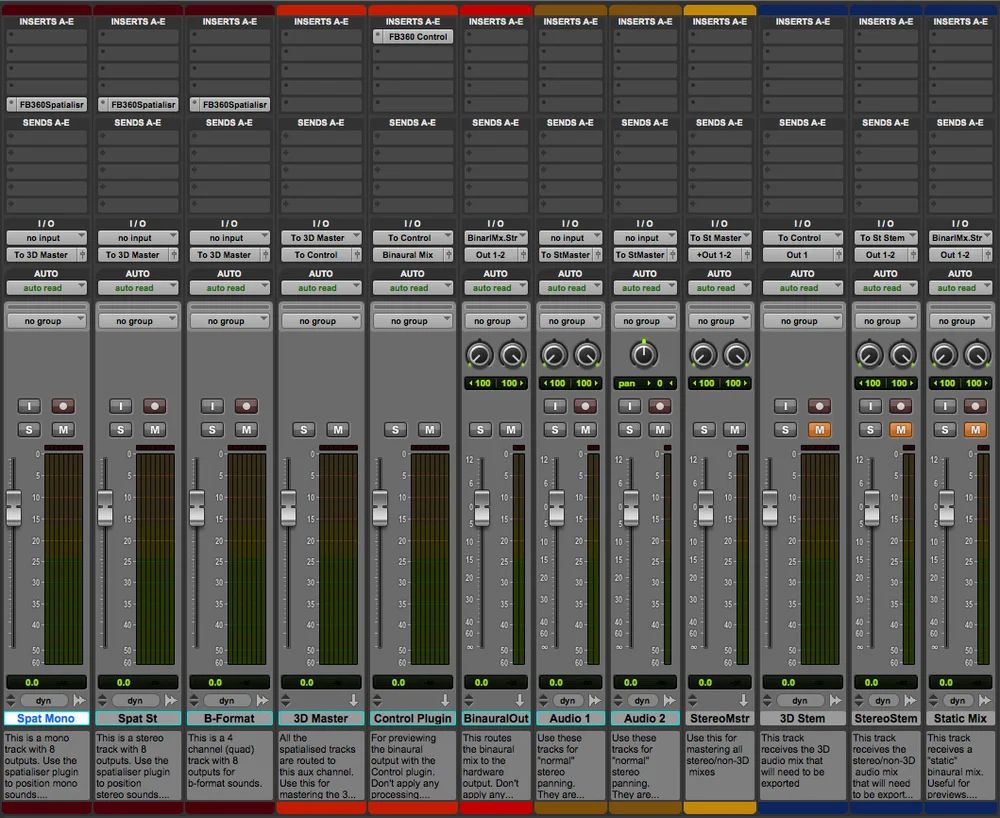Open output selector To 3D Master on B-Format
This screenshot has height=818, width=1000.
pos(224,255)
